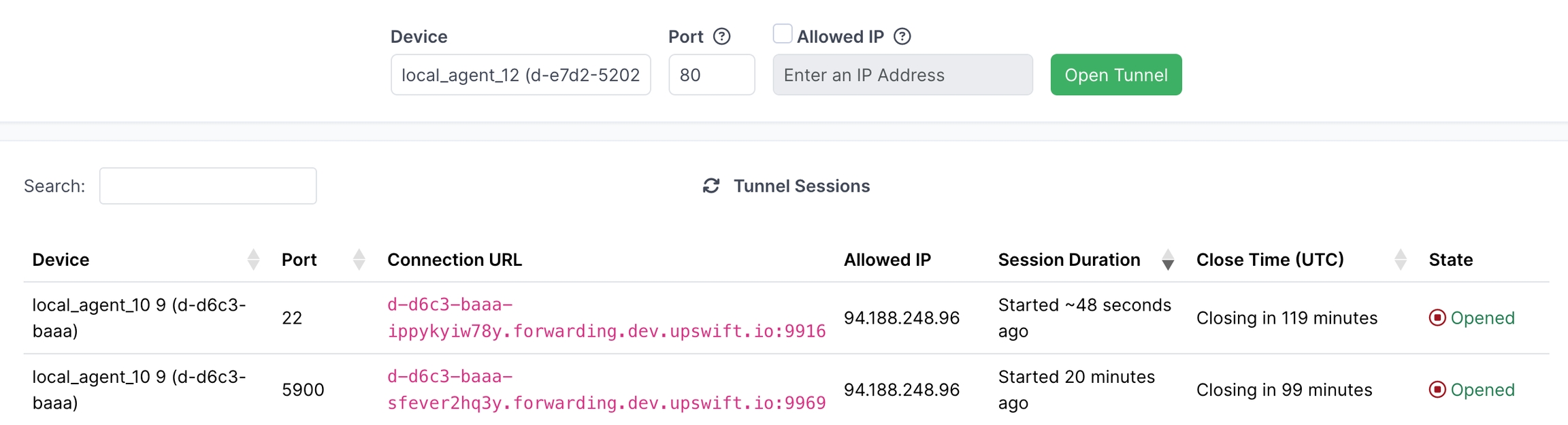
Task: Stop the port 22 tunnel session
Action: [x=1437, y=318]
